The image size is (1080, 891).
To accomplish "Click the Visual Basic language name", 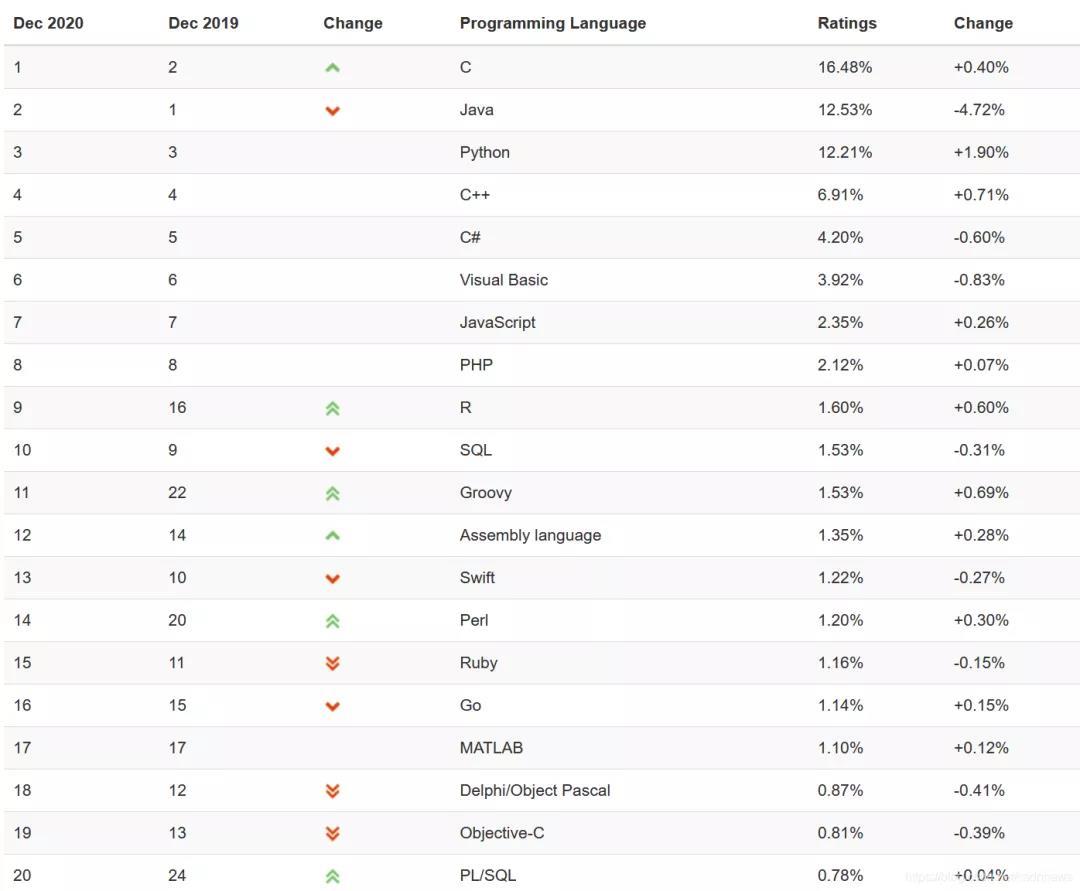I will point(503,280).
